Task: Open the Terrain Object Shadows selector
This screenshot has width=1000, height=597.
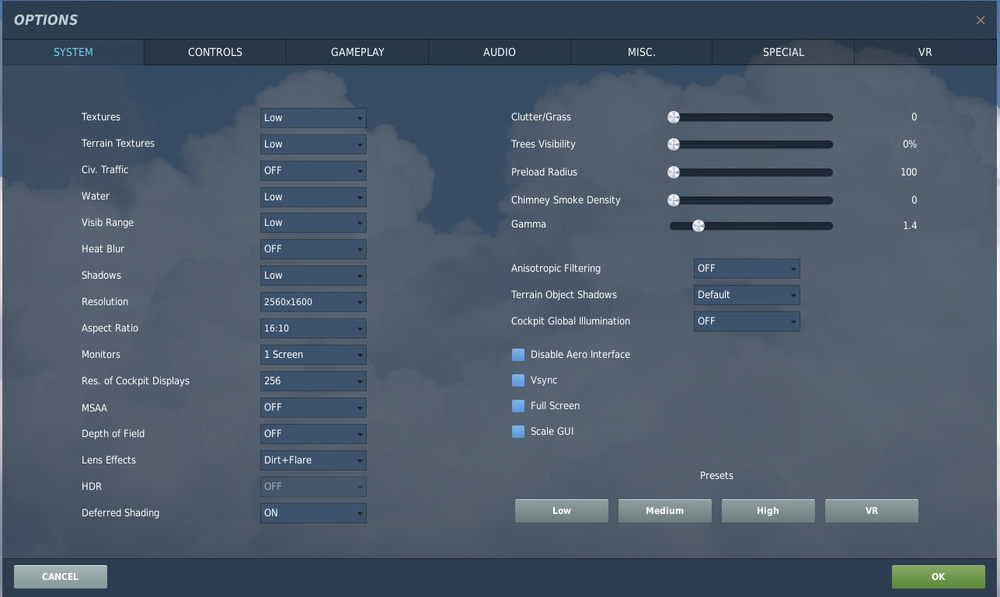Action: point(746,294)
